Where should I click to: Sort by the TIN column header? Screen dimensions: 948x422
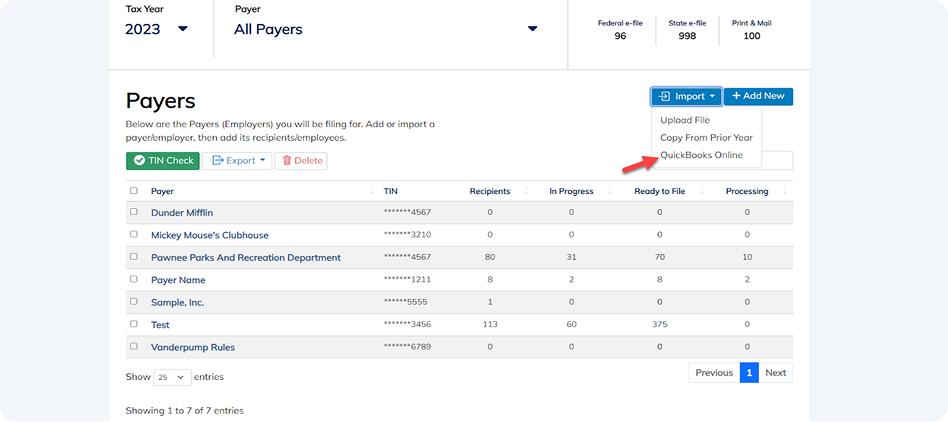391,191
